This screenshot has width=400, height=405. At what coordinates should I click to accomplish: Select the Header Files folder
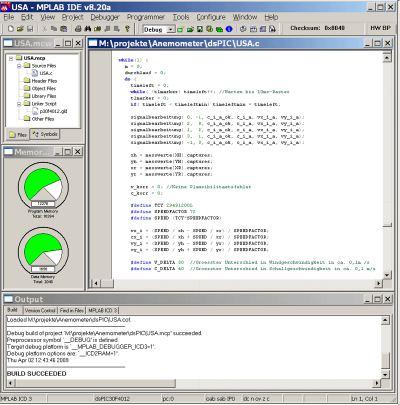coord(44,81)
